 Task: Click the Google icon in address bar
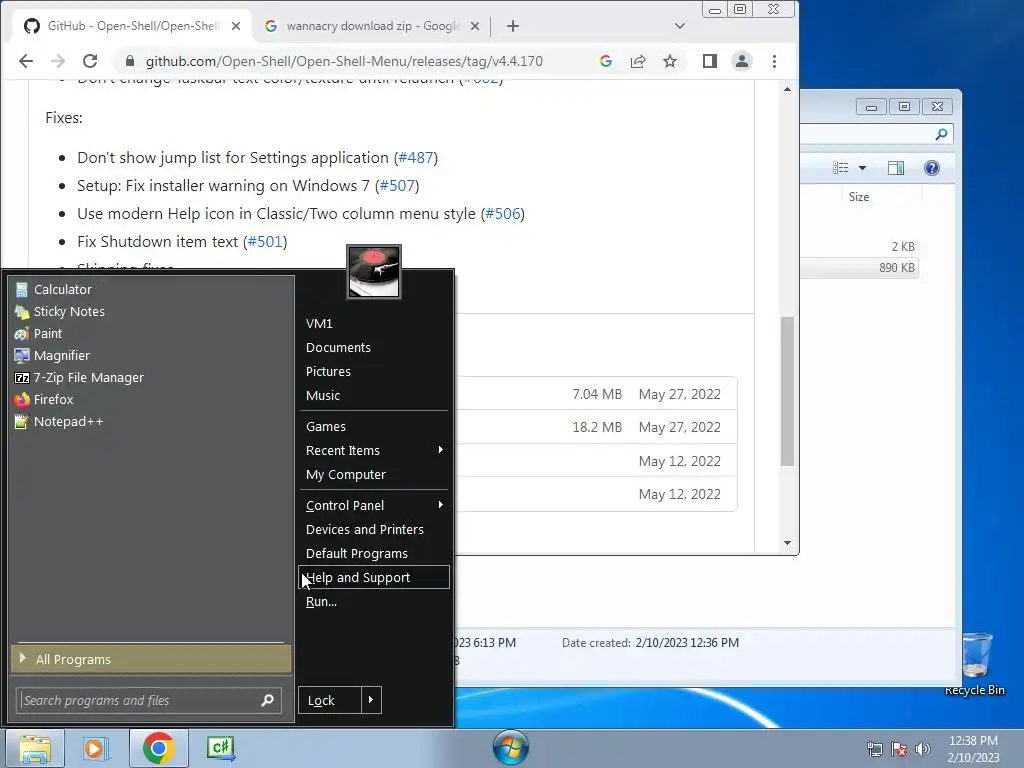605,61
